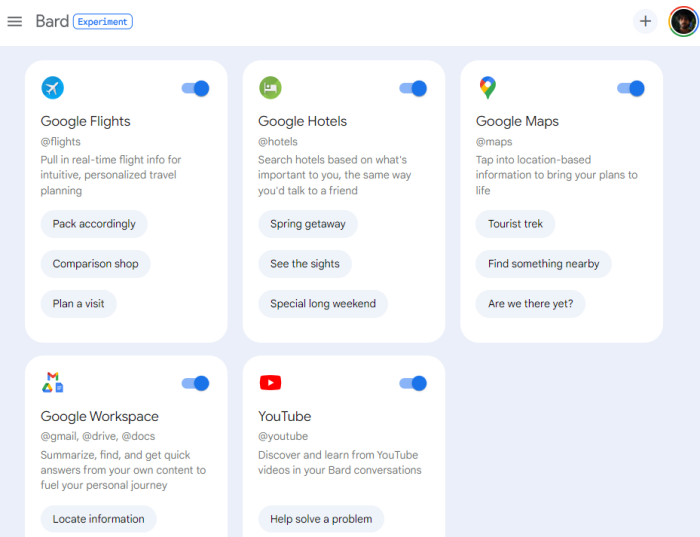Screen dimensions: 700x537
Task: Click the Google Workspace icon
Action: click(x=52, y=383)
